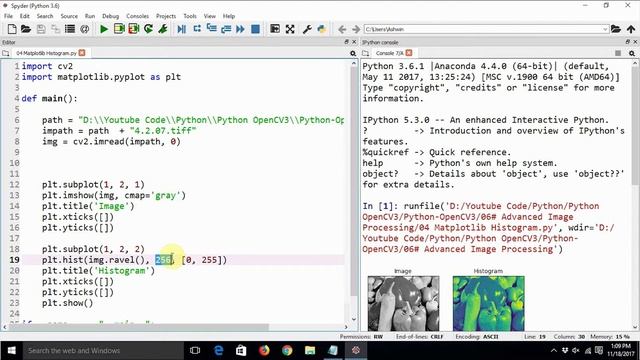This screenshot has width=640, height=360.
Task: Click the @ symbol finder icon
Action: tap(84, 29)
